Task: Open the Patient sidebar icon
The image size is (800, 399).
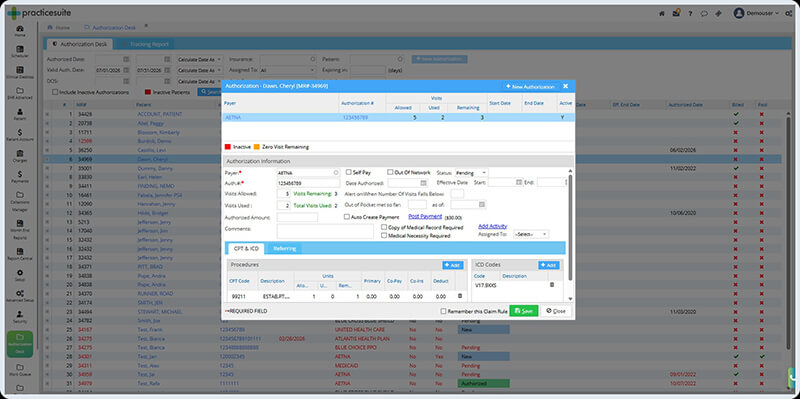Action: [x=19, y=114]
